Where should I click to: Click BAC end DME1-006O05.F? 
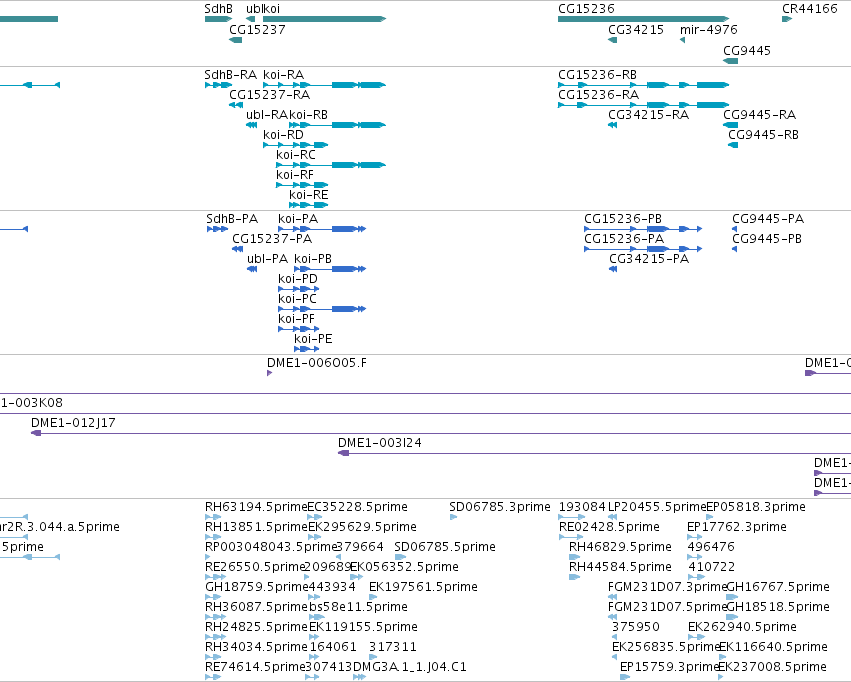coord(316,364)
